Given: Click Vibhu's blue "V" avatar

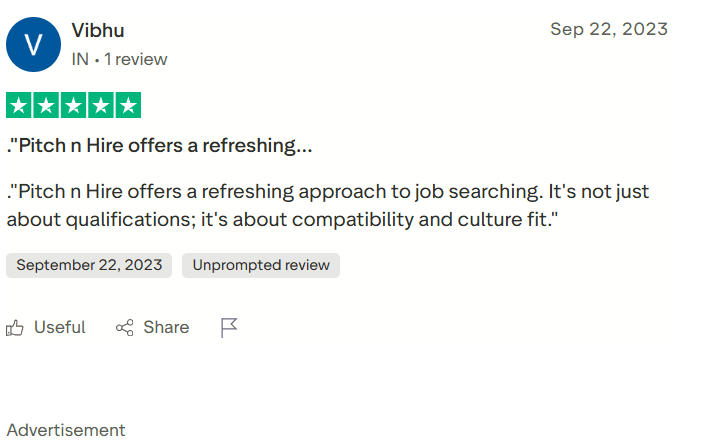Looking at the screenshot, I should 33,45.
